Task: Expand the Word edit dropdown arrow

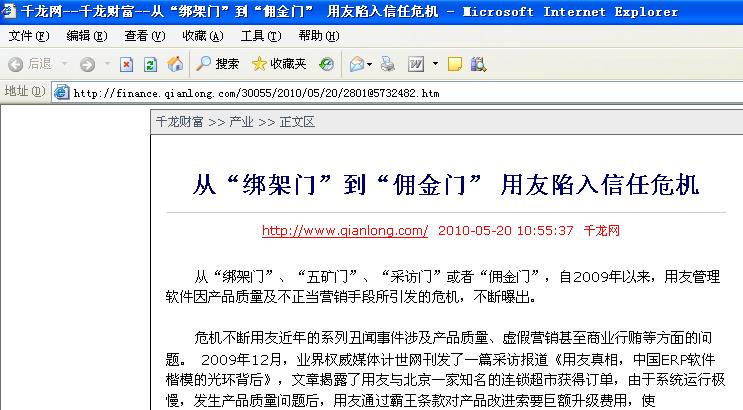Action: 435,64
